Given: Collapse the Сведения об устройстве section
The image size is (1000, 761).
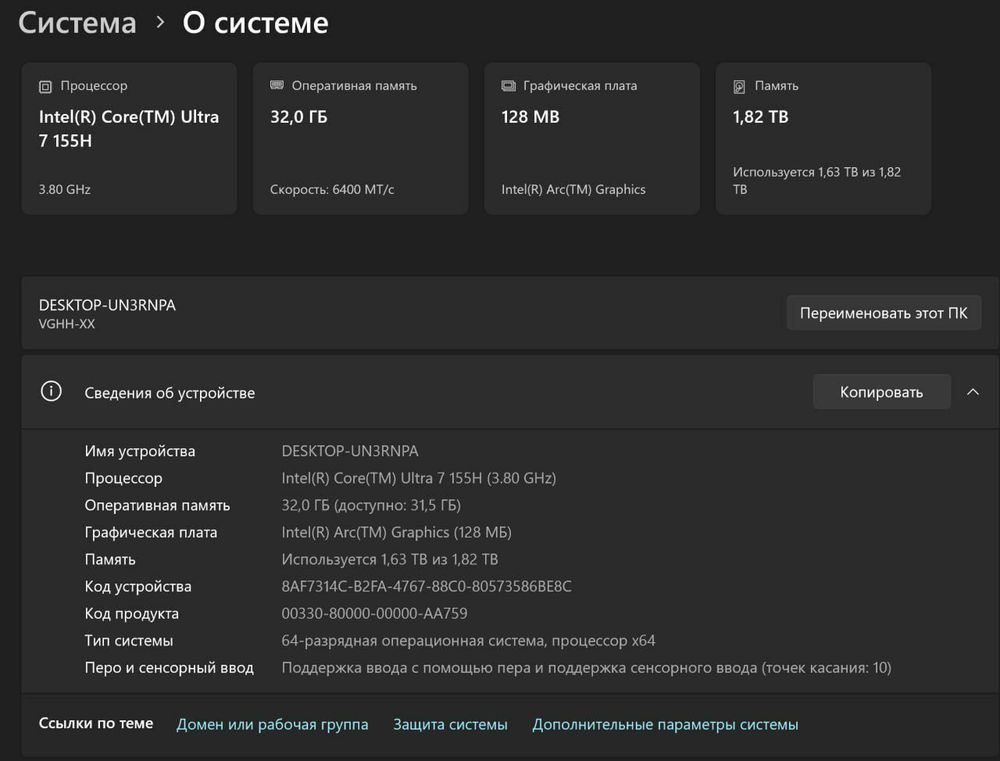Looking at the screenshot, I should tap(973, 392).
